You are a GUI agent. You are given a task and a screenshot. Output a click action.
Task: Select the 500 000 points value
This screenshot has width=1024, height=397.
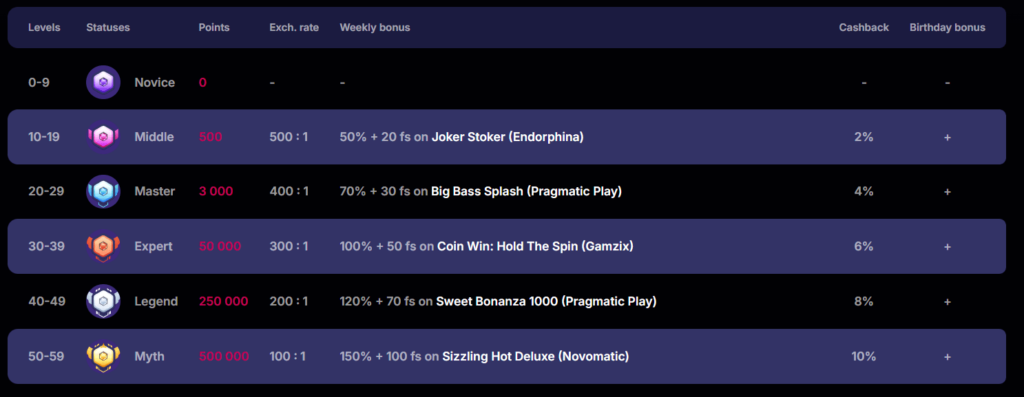[x=223, y=357]
